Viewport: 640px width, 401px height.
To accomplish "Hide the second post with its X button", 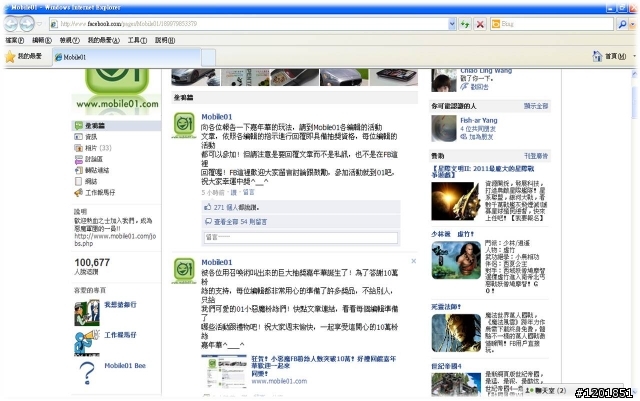I will click(x=413, y=261).
